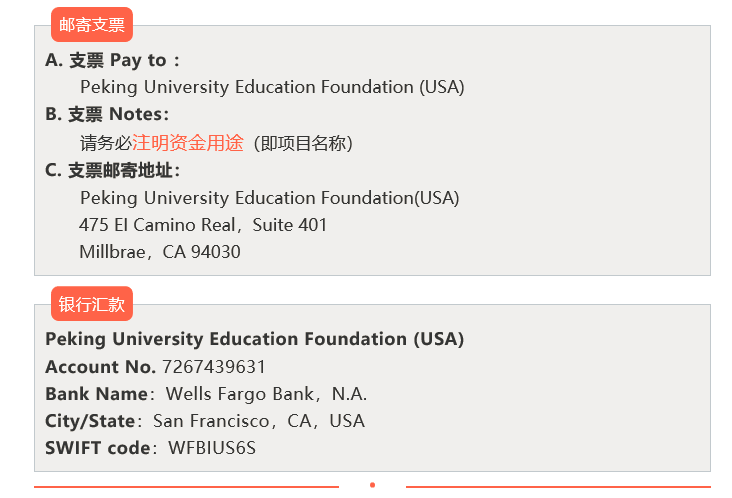Click the 'C. 支票邮寄地址' heading
Image resolution: width=732 pixels, height=498 pixels.
(x=113, y=170)
